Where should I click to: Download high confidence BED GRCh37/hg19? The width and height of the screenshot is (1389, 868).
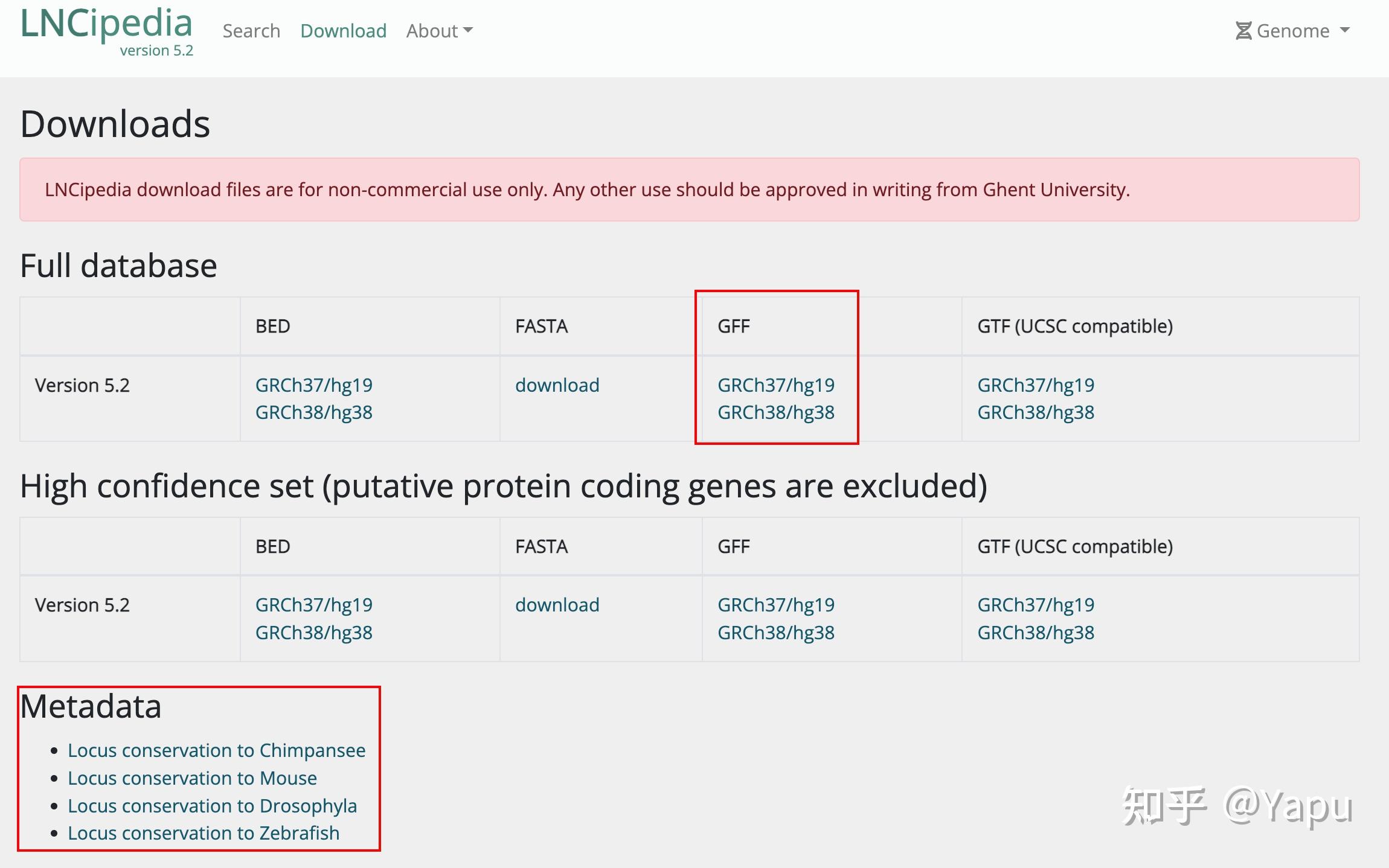coord(313,605)
